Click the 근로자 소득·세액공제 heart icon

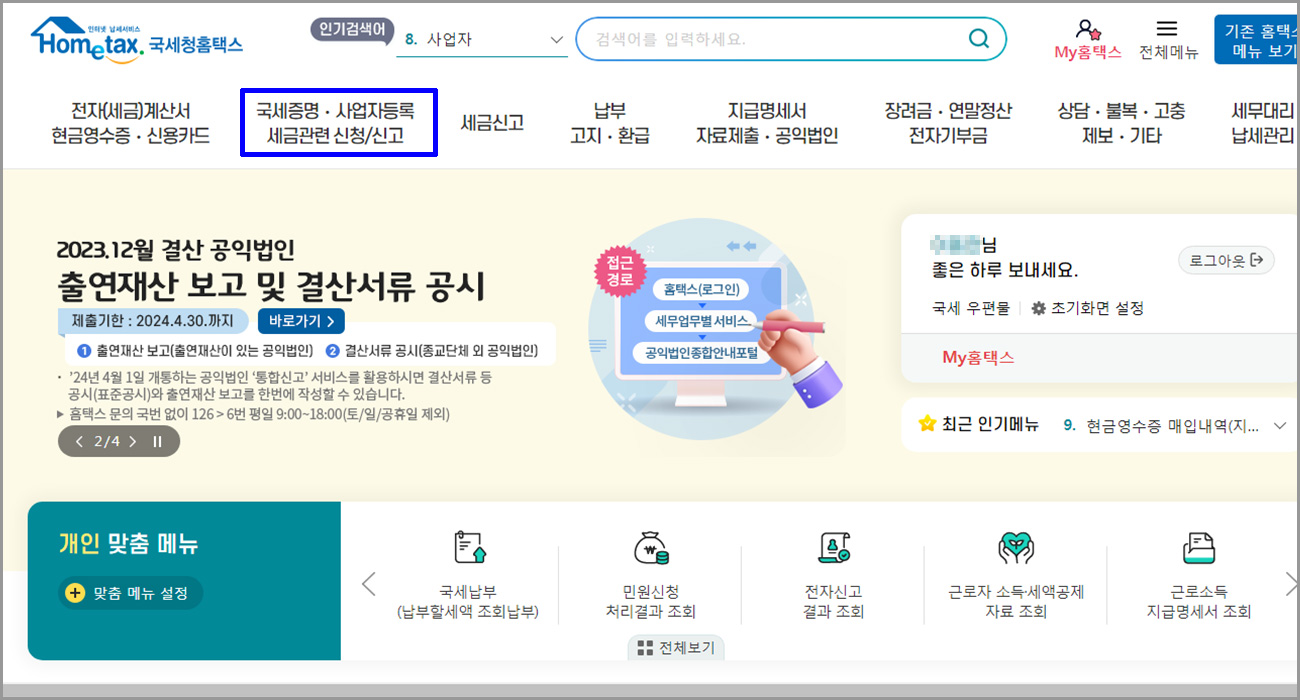pyautogui.click(x=1016, y=548)
